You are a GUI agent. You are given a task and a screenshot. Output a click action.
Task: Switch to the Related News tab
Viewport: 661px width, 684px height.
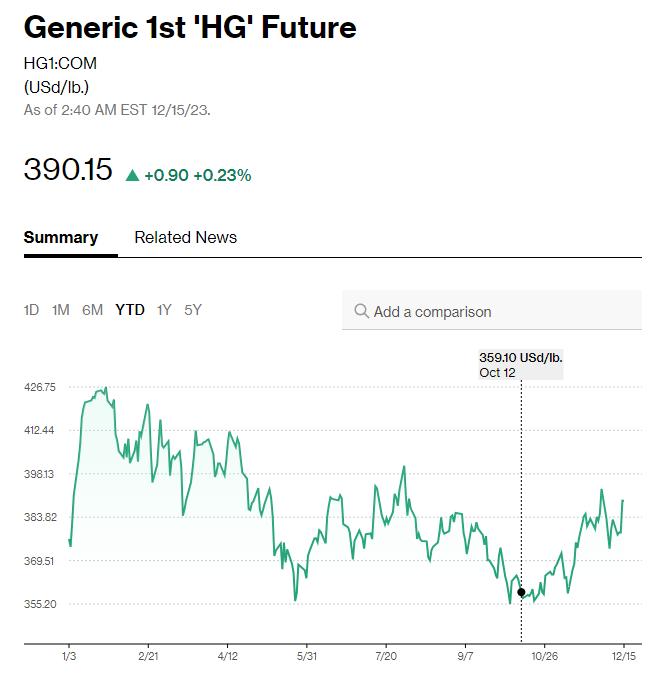tap(186, 237)
